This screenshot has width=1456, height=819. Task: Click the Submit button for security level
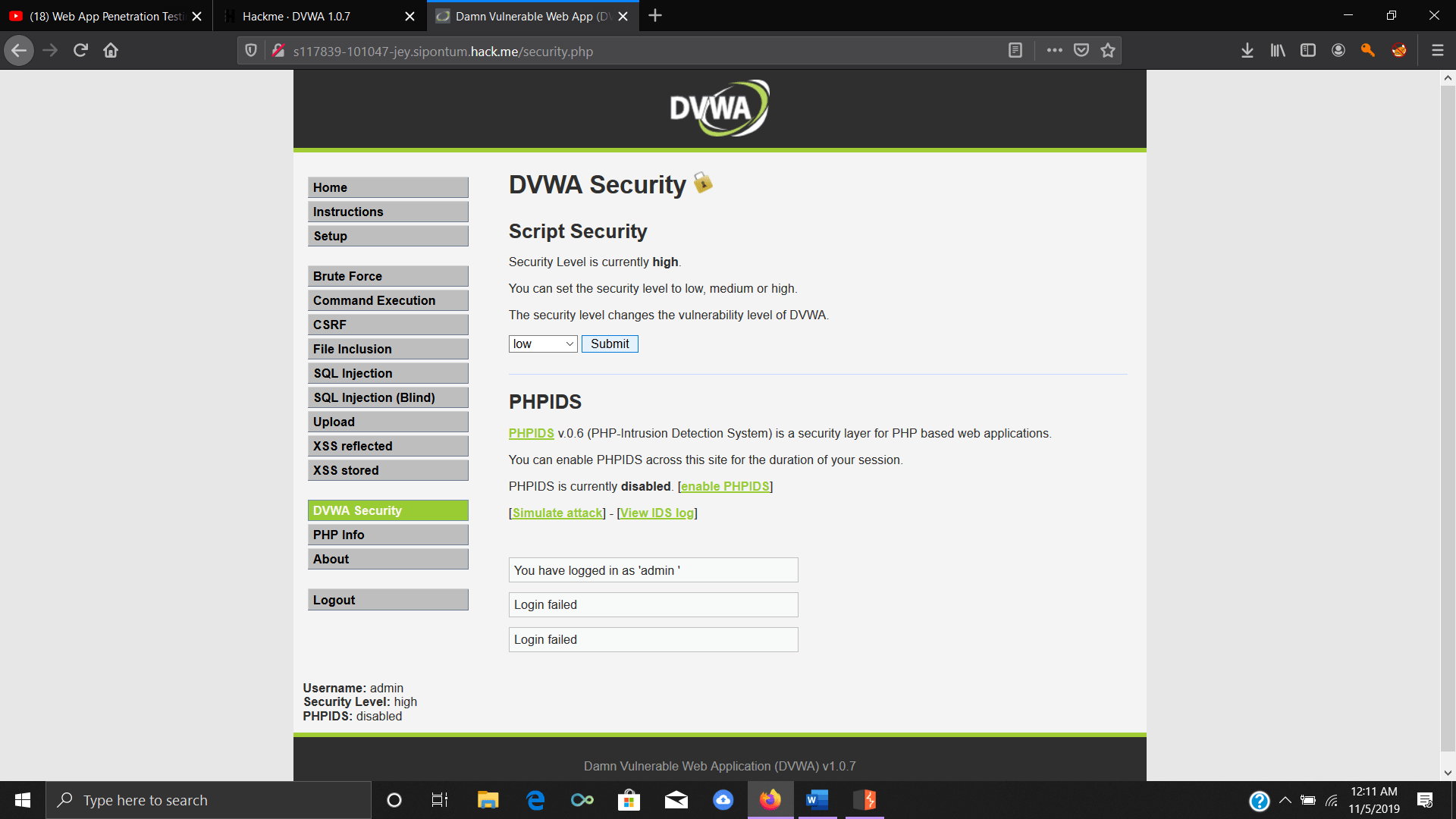610,344
